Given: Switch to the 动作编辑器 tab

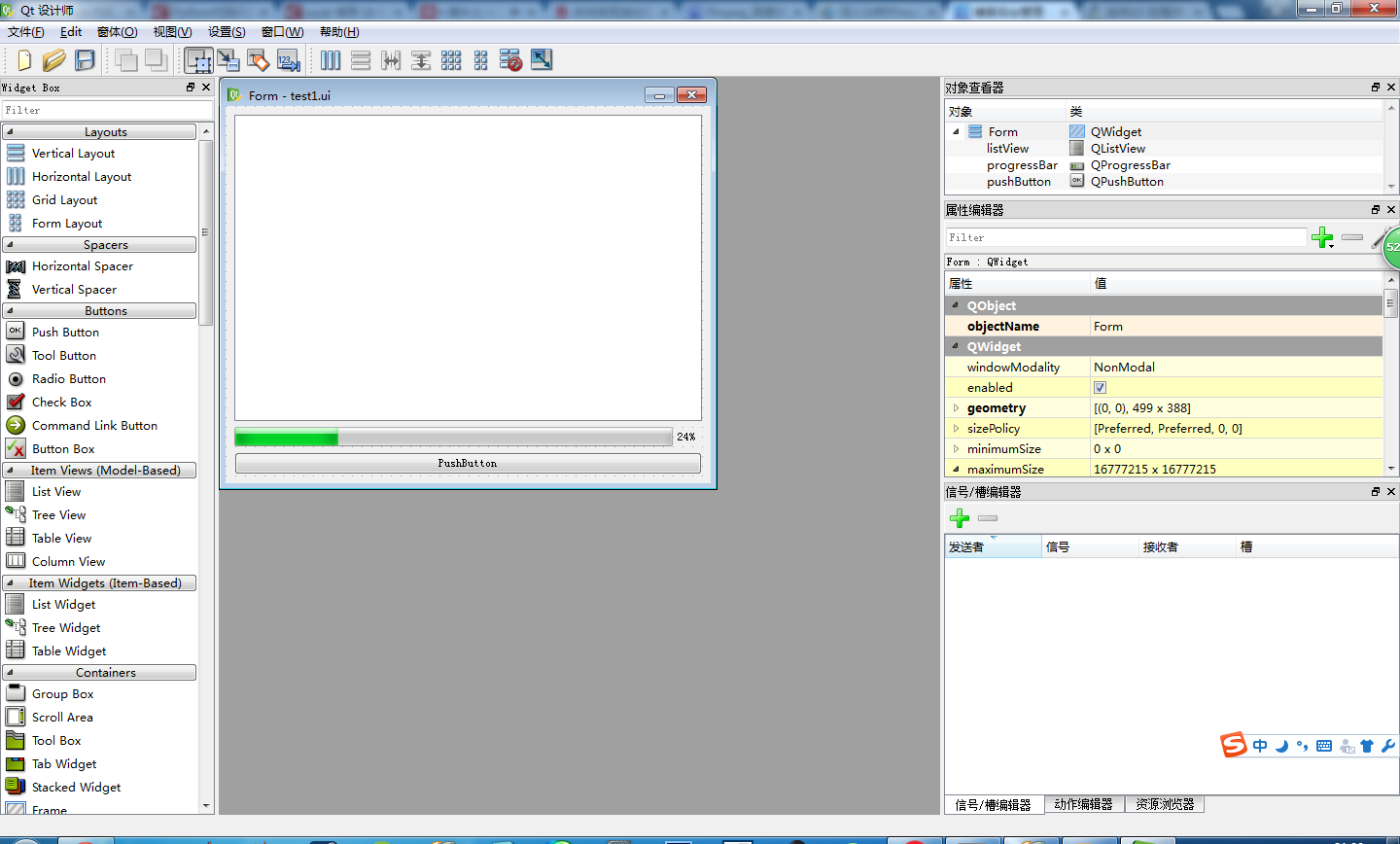Looking at the screenshot, I should pyautogui.click(x=1083, y=804).
